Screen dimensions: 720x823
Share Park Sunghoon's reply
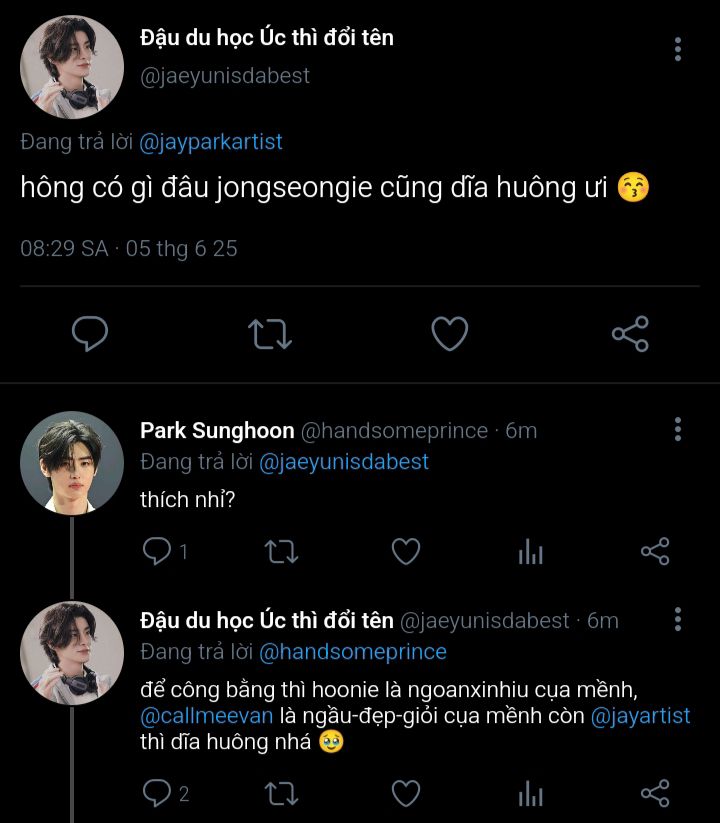pos(655,551)
